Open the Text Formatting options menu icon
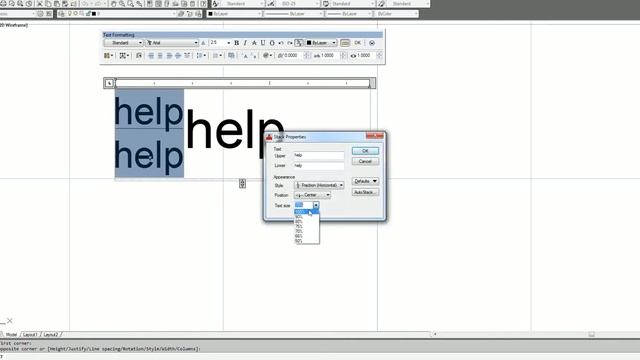Viewport: 640px width, 360px height. 372,43
